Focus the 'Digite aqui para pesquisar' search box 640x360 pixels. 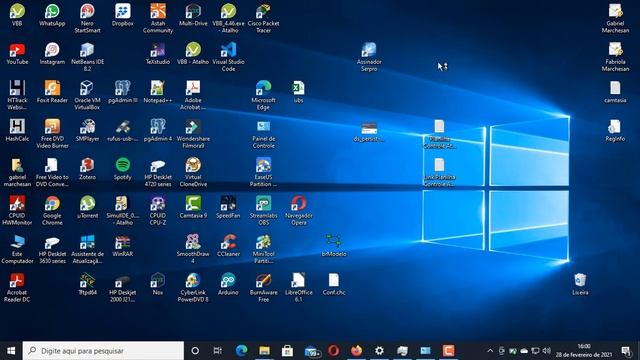(x=103, y=351)
